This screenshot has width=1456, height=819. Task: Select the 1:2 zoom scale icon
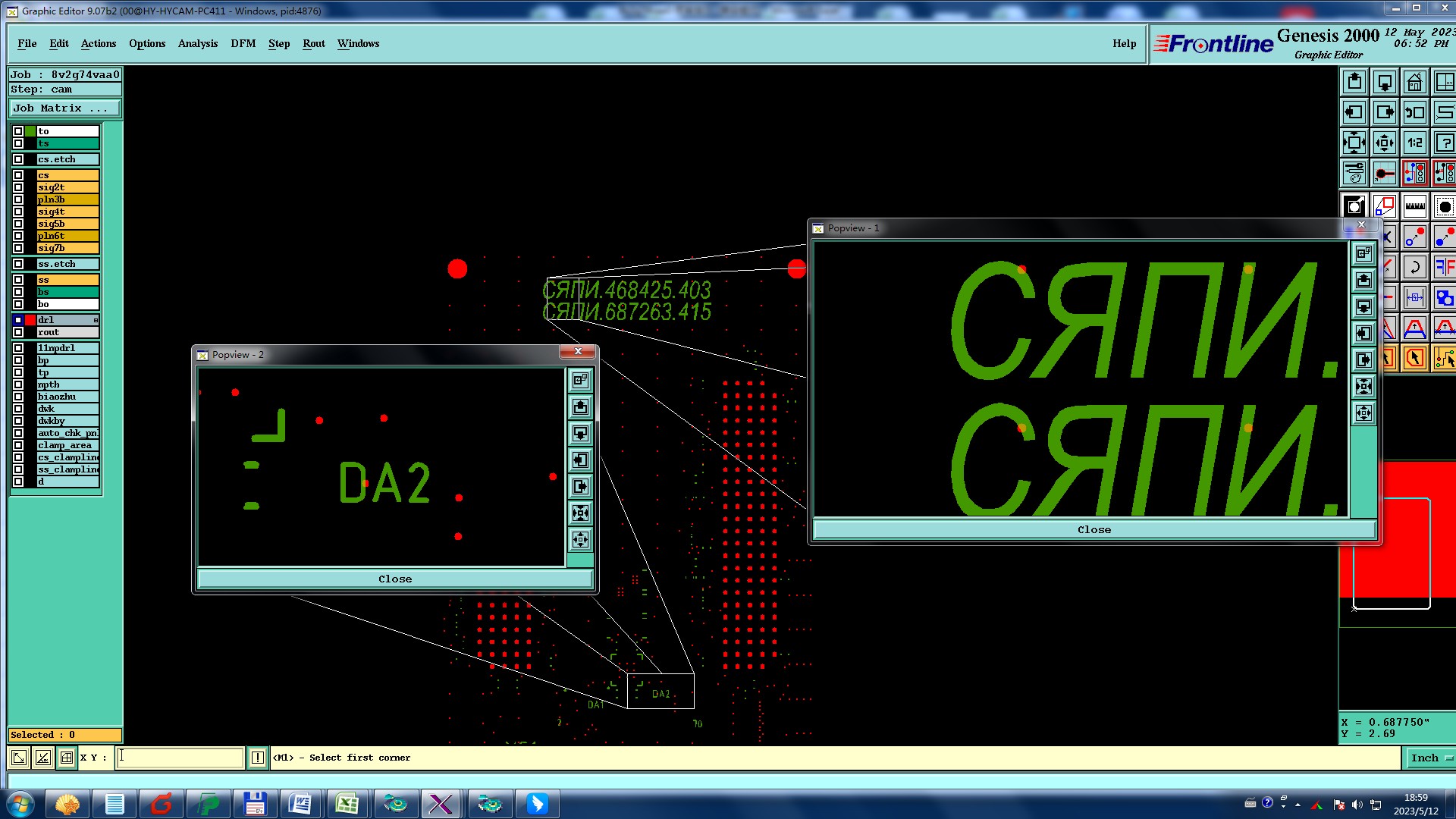click(x=1414, y=143)
